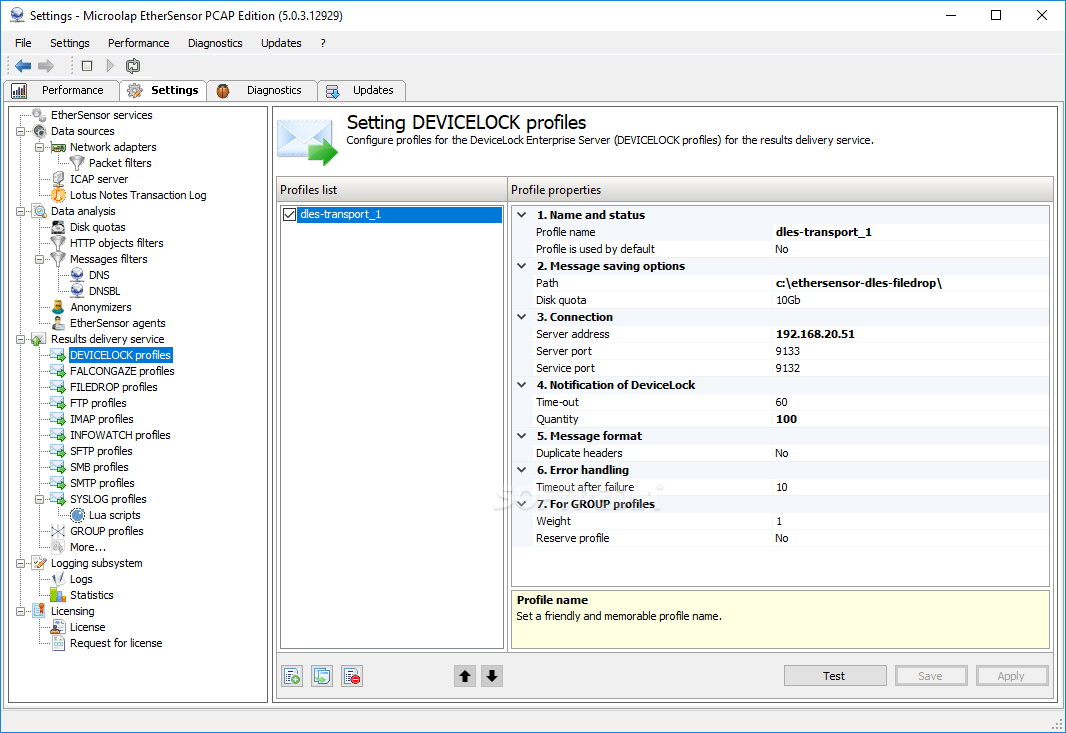Collapse the '1. Name and status' section
The height and width of the screenshot is (733, 1066).
(x=522, y=215)
